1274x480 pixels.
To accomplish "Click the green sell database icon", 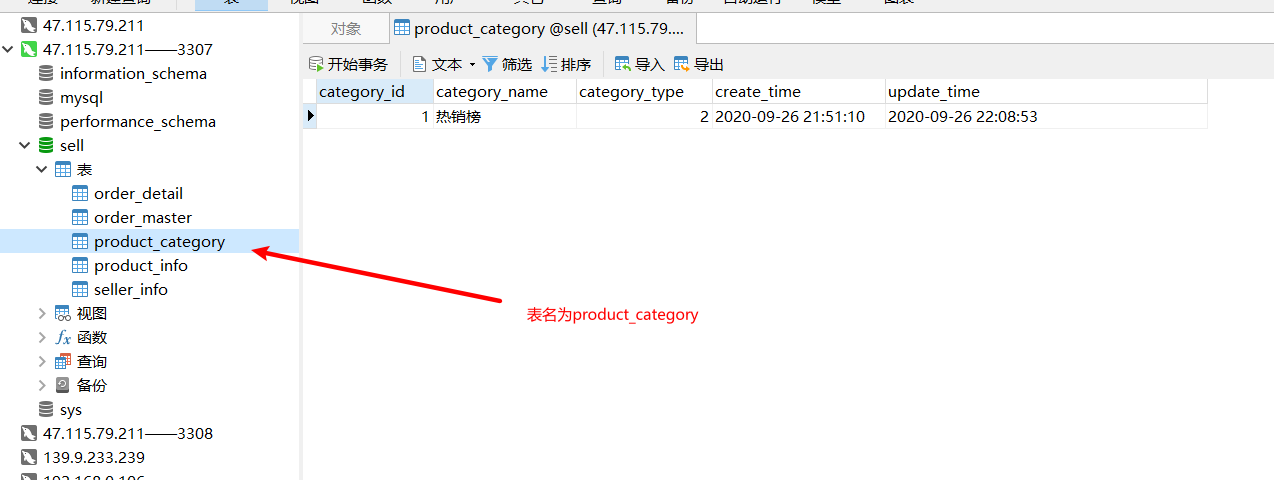I will (x=46, y=145).
